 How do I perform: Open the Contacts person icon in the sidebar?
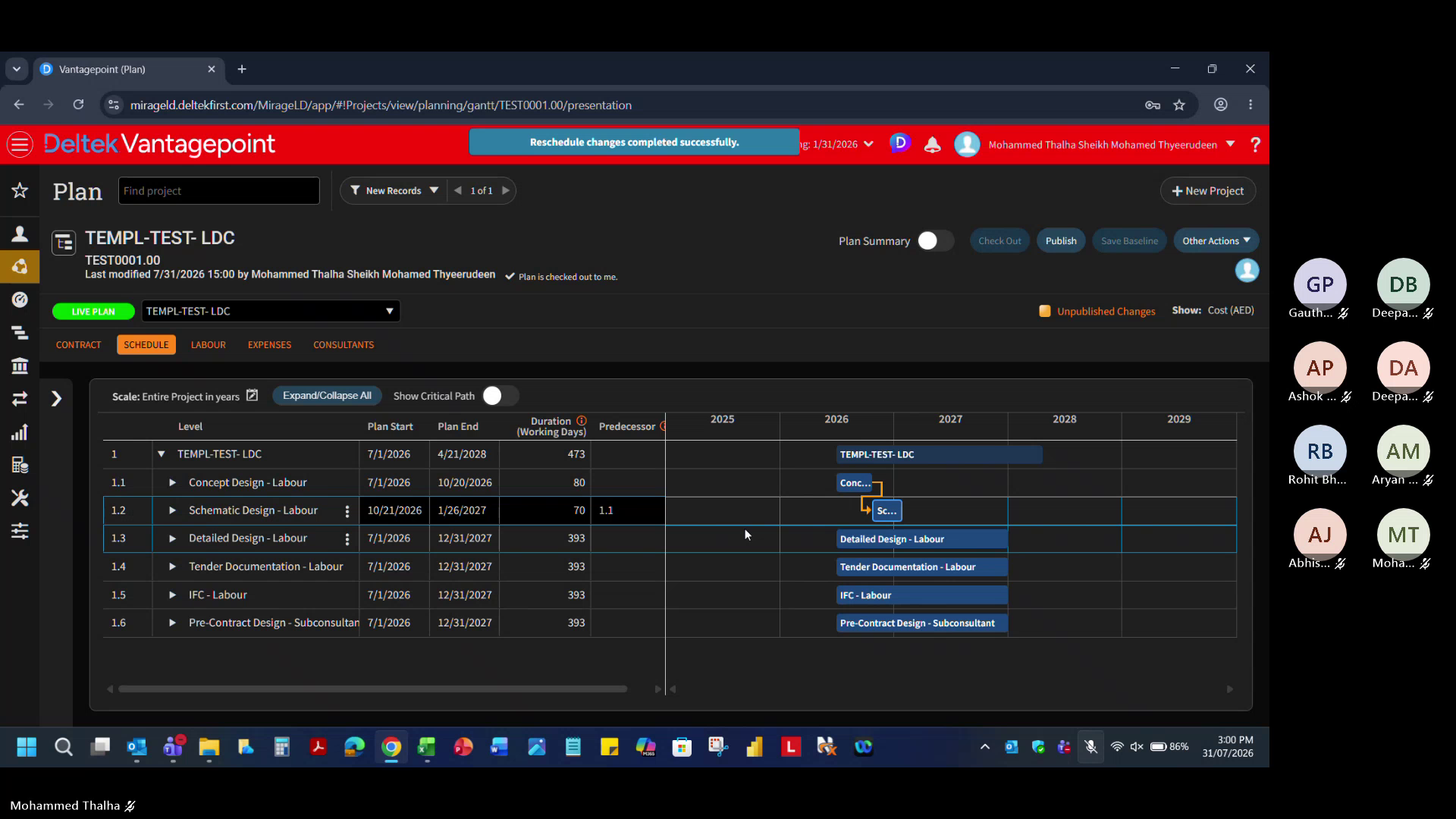tap(20, 234)
